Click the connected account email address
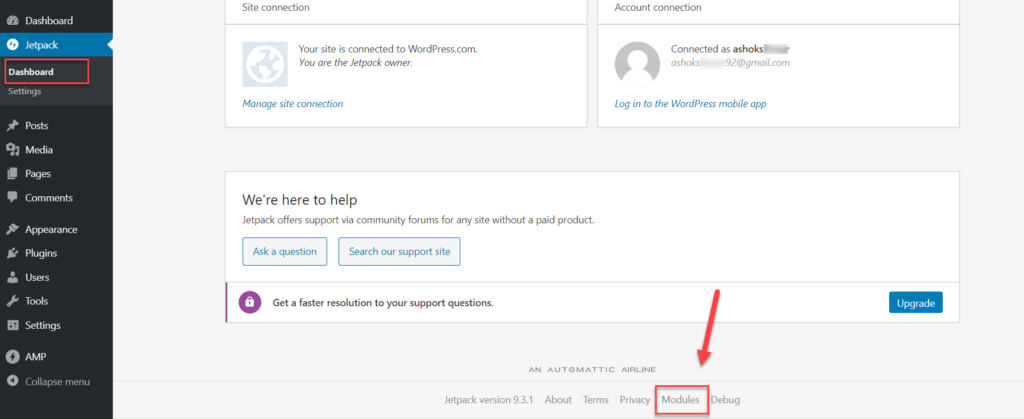1024x419 pixels. coord(731,63)
